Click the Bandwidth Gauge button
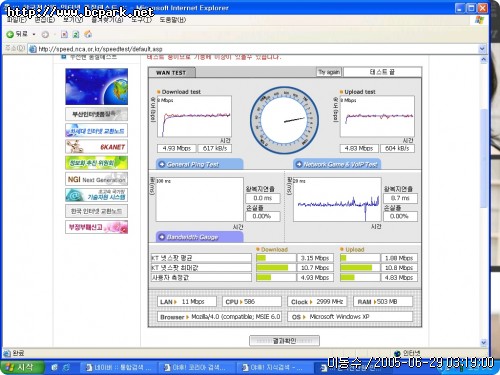 pos(199,237)
